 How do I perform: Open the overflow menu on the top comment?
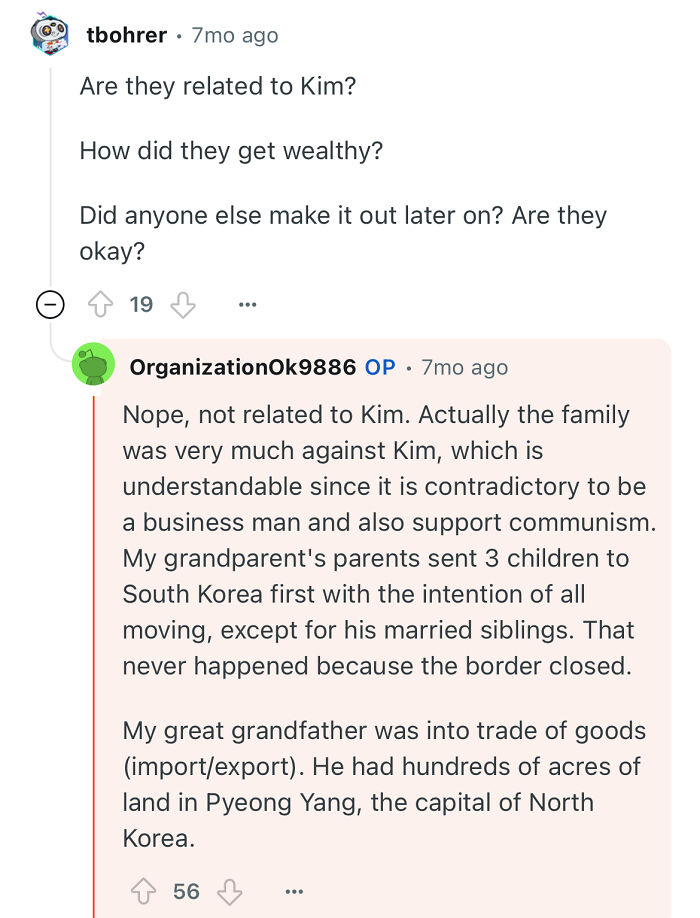pyautogui.click(x=247, y=305)
